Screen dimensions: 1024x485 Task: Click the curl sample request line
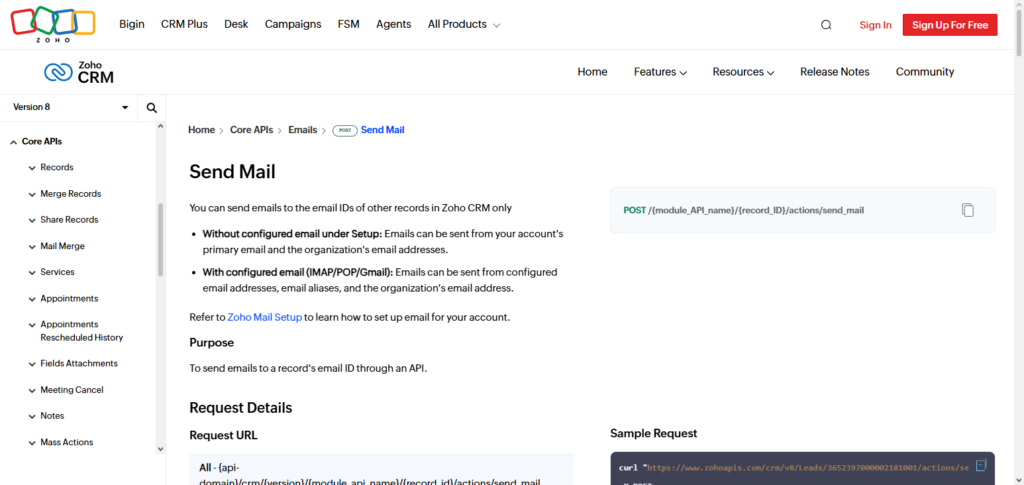794,468
